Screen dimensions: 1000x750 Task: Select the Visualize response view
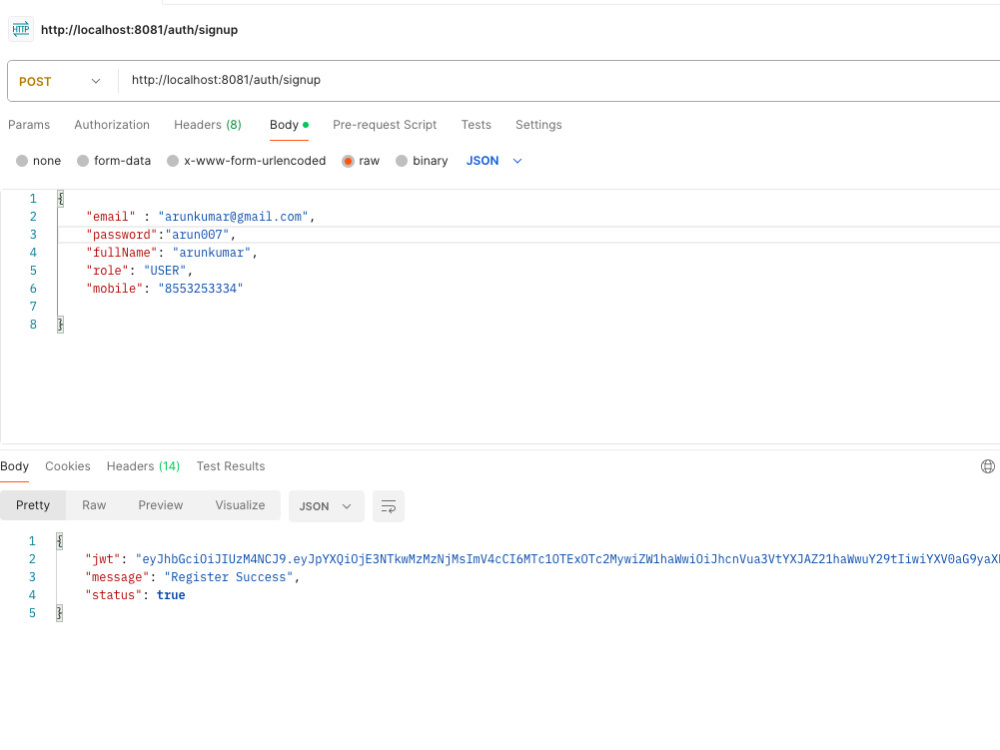point(240,505)
